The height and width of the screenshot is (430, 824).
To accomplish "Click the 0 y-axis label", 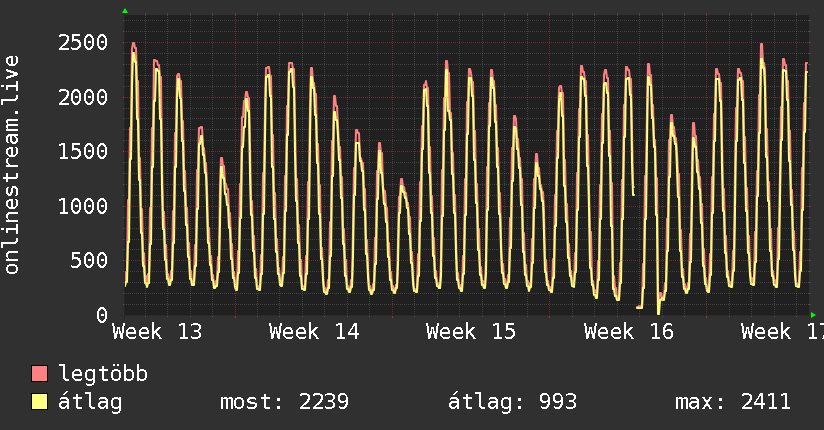I will (x=102, y=315).
